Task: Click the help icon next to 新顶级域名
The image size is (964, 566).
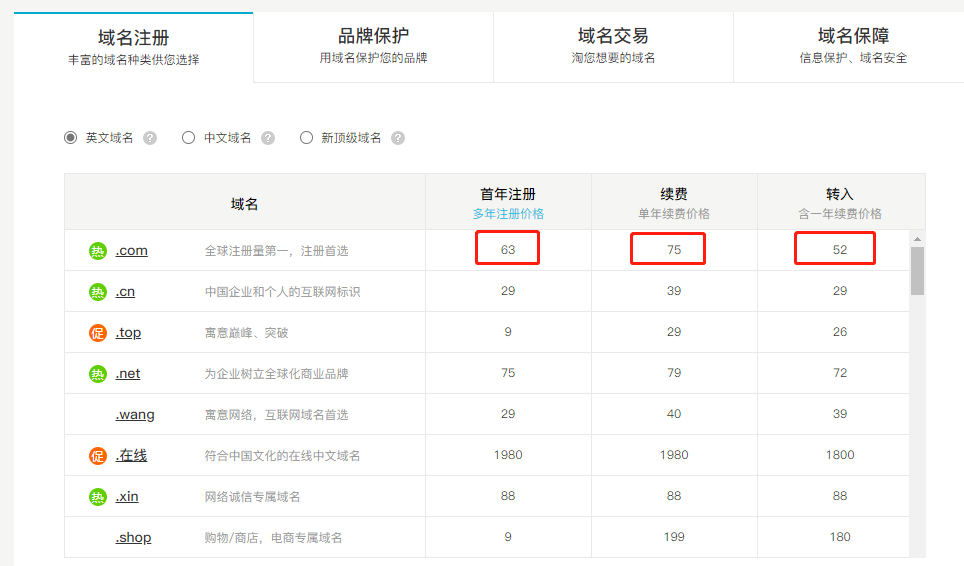Action: (398, 138)
